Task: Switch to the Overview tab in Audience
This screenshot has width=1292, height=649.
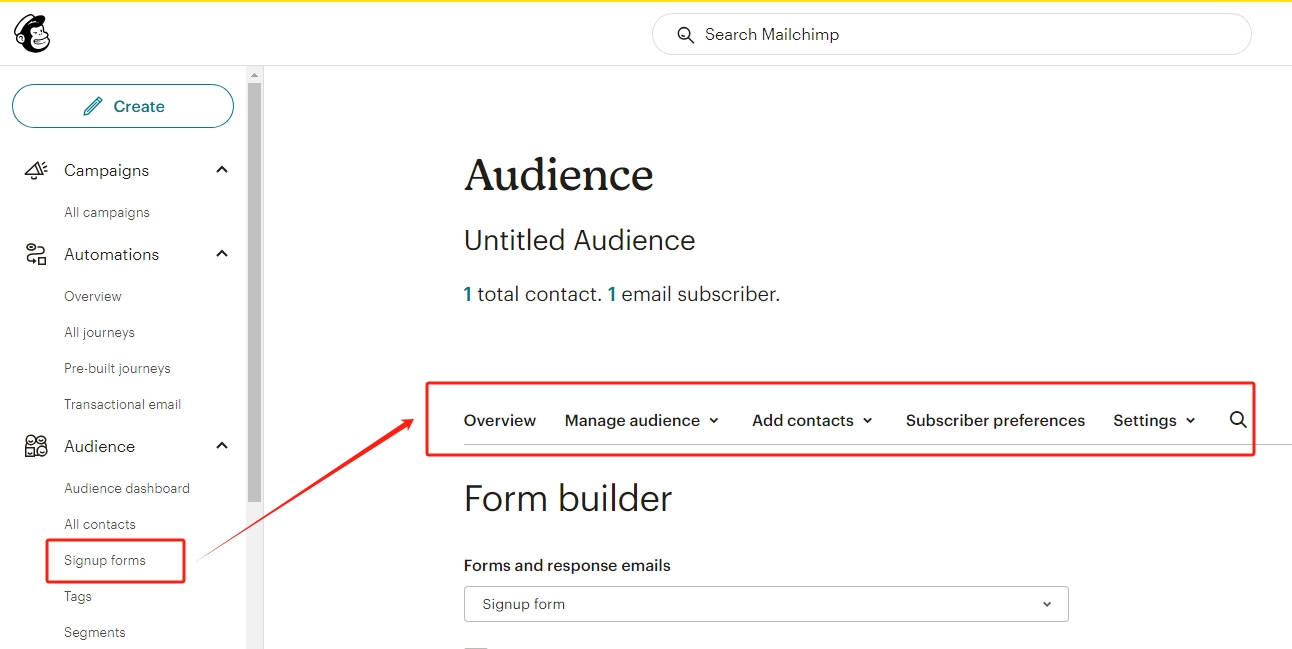Action: tap(500, 420)
